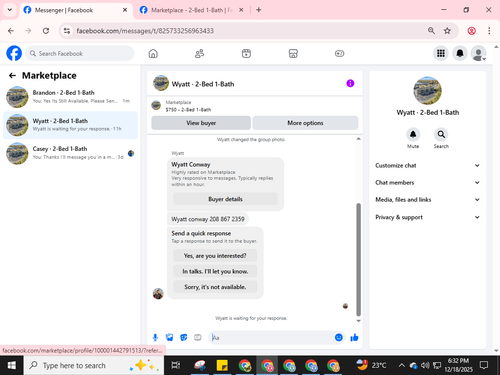The width and height of the screenshot is (500, 375).
Task: Open the Friends icon in top navigation
Action: tap(199, 53)
